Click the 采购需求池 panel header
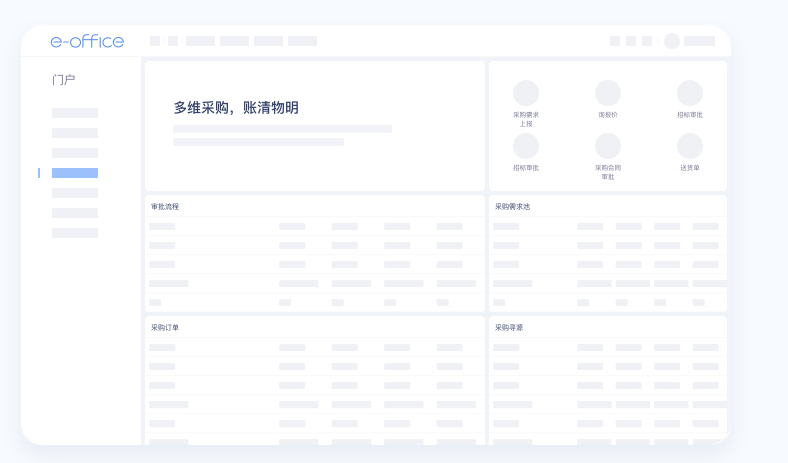This screenshot has height=463, width=788. [x=512, y=207]
